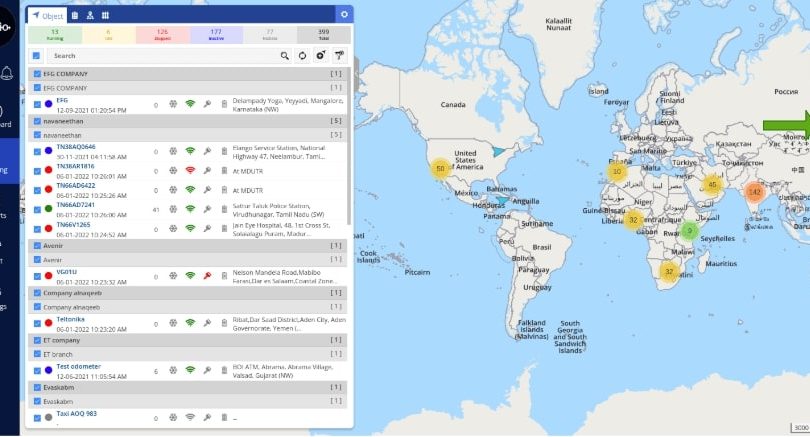Switch to the Object tab
810x437 pixels.
tap(46, 16)
